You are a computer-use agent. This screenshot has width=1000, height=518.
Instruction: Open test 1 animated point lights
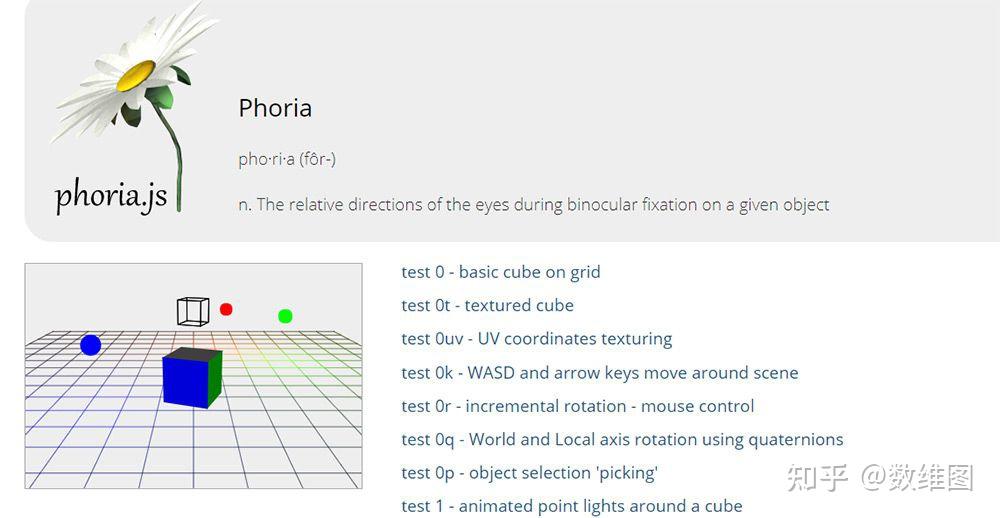(572, 506)
